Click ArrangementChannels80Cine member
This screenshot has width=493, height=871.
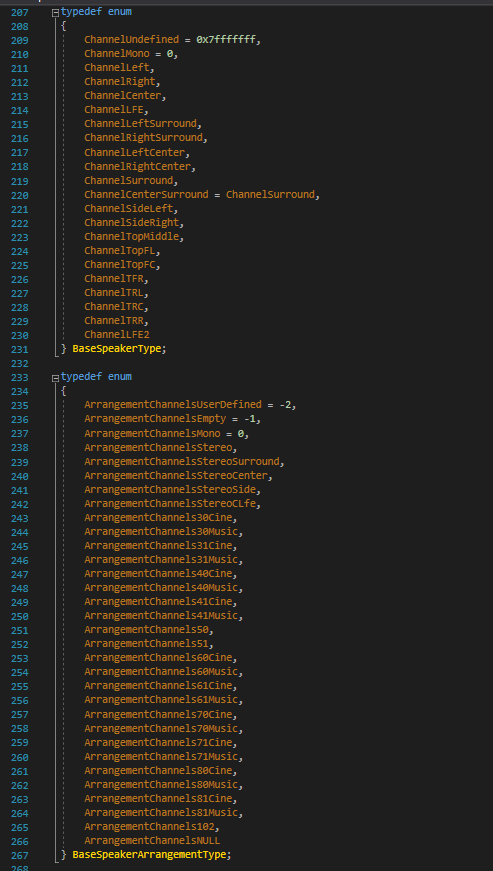[x=158, y=771]
